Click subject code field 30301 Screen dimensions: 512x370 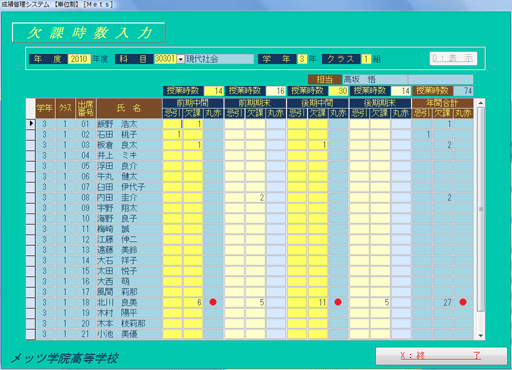pyautogui.click(x=165, y=59)
